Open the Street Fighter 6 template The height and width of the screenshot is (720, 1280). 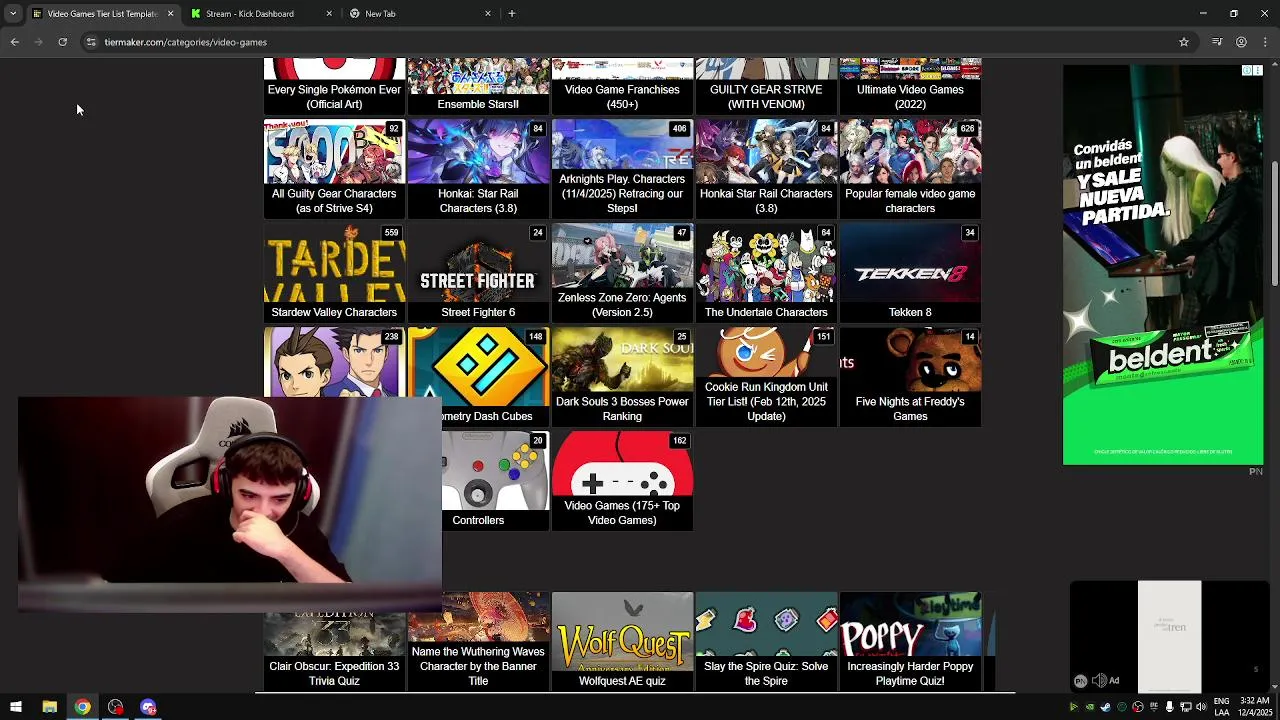(x=478, y=272)
